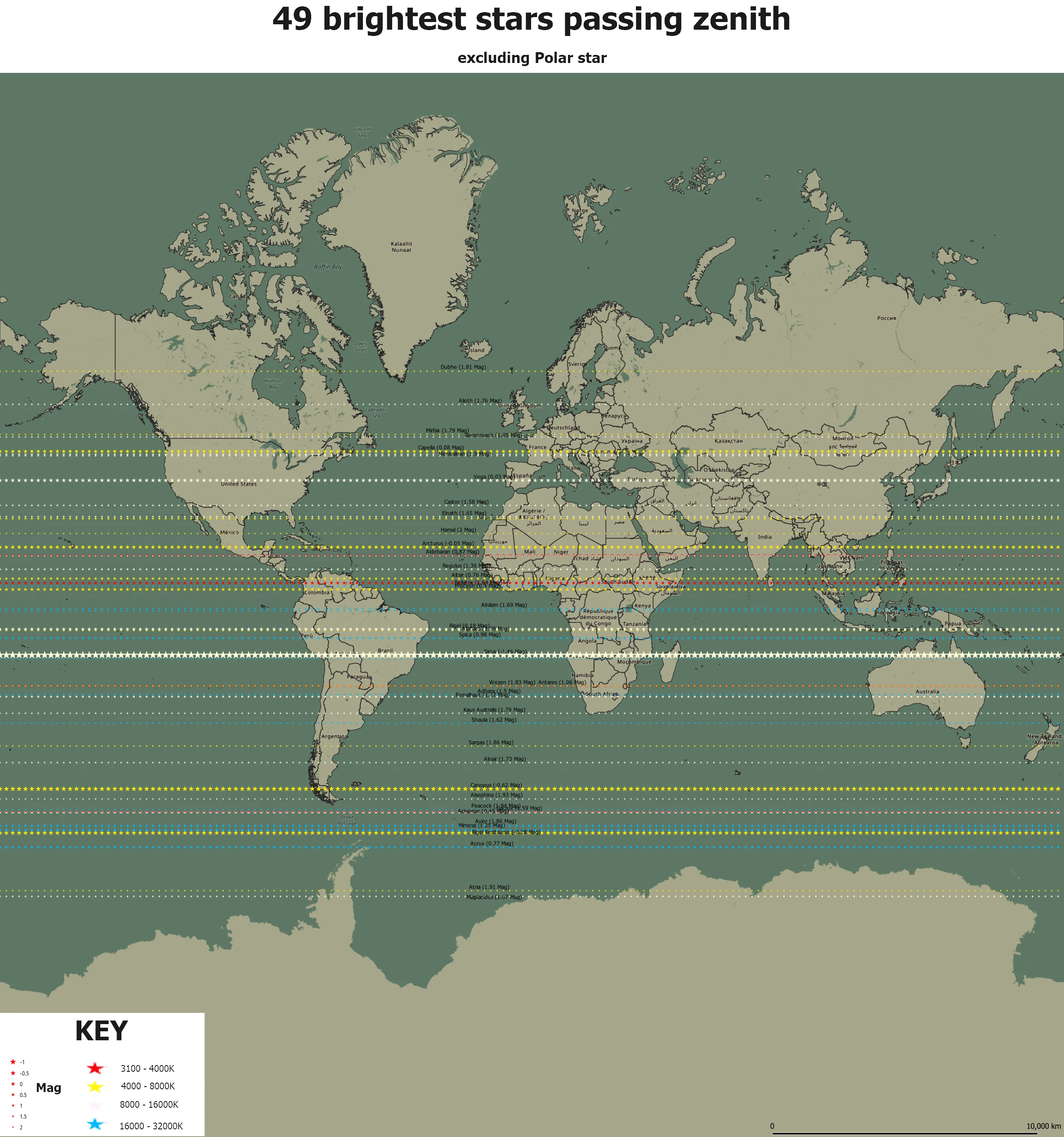Click the 'Hudson Bay' water label
1064x1137 pixels.
pyautogui.click(x=273, y=384)
